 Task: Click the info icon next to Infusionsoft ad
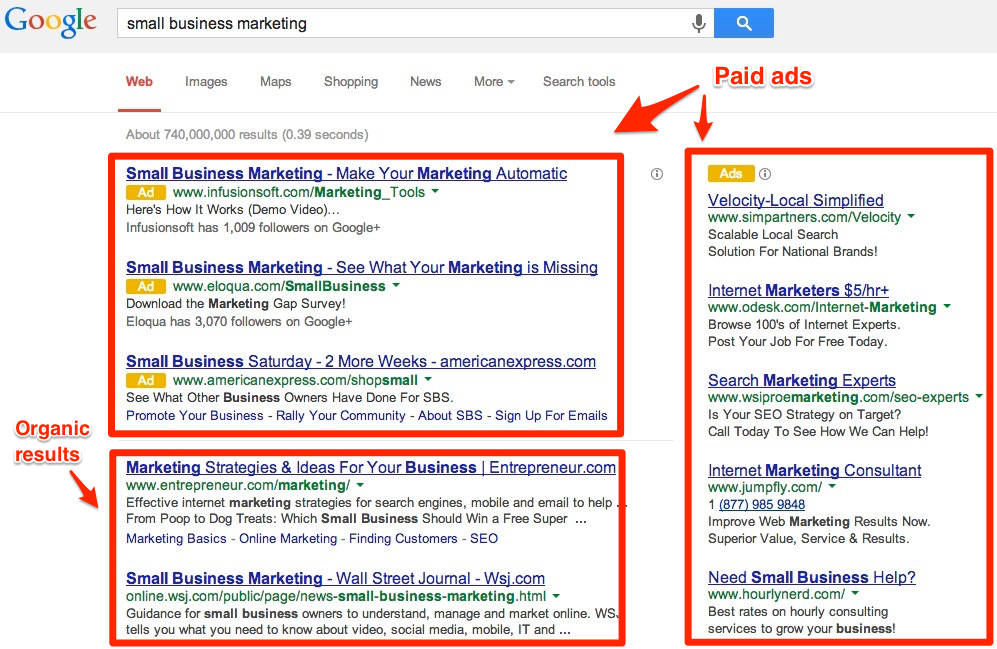click(657, 174)
